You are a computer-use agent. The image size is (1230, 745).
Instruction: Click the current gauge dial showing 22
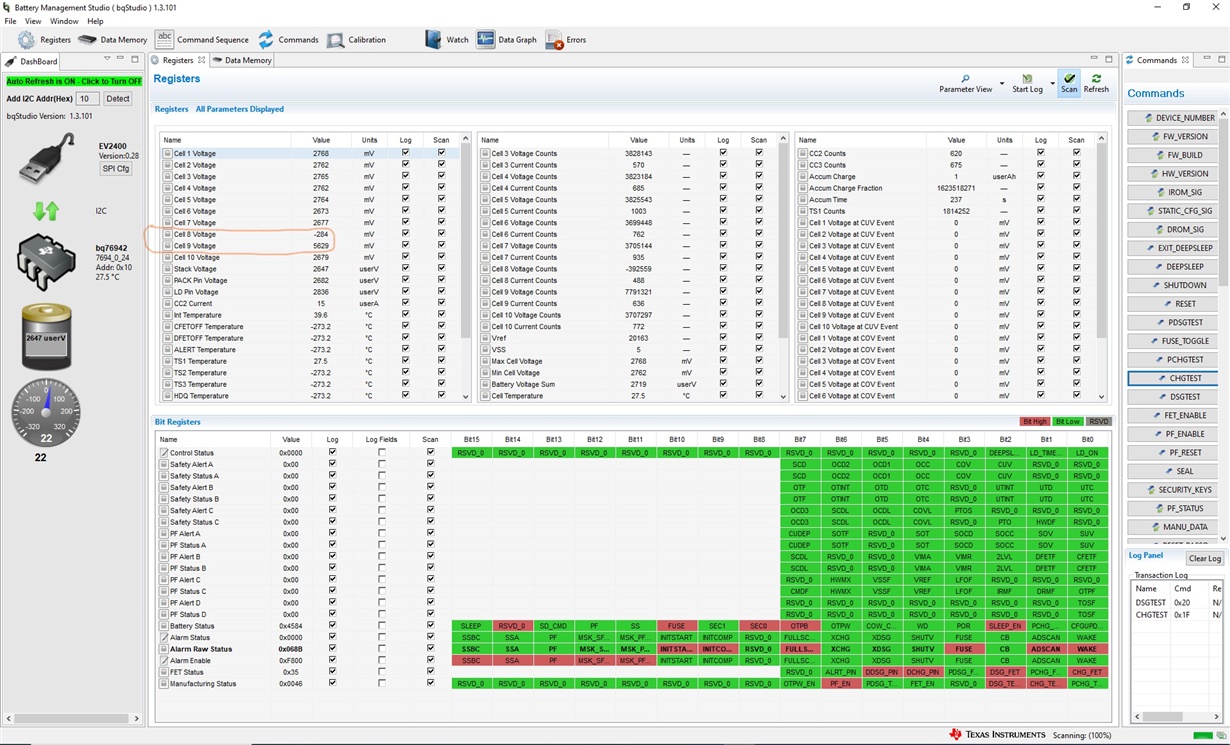(46, 413)
